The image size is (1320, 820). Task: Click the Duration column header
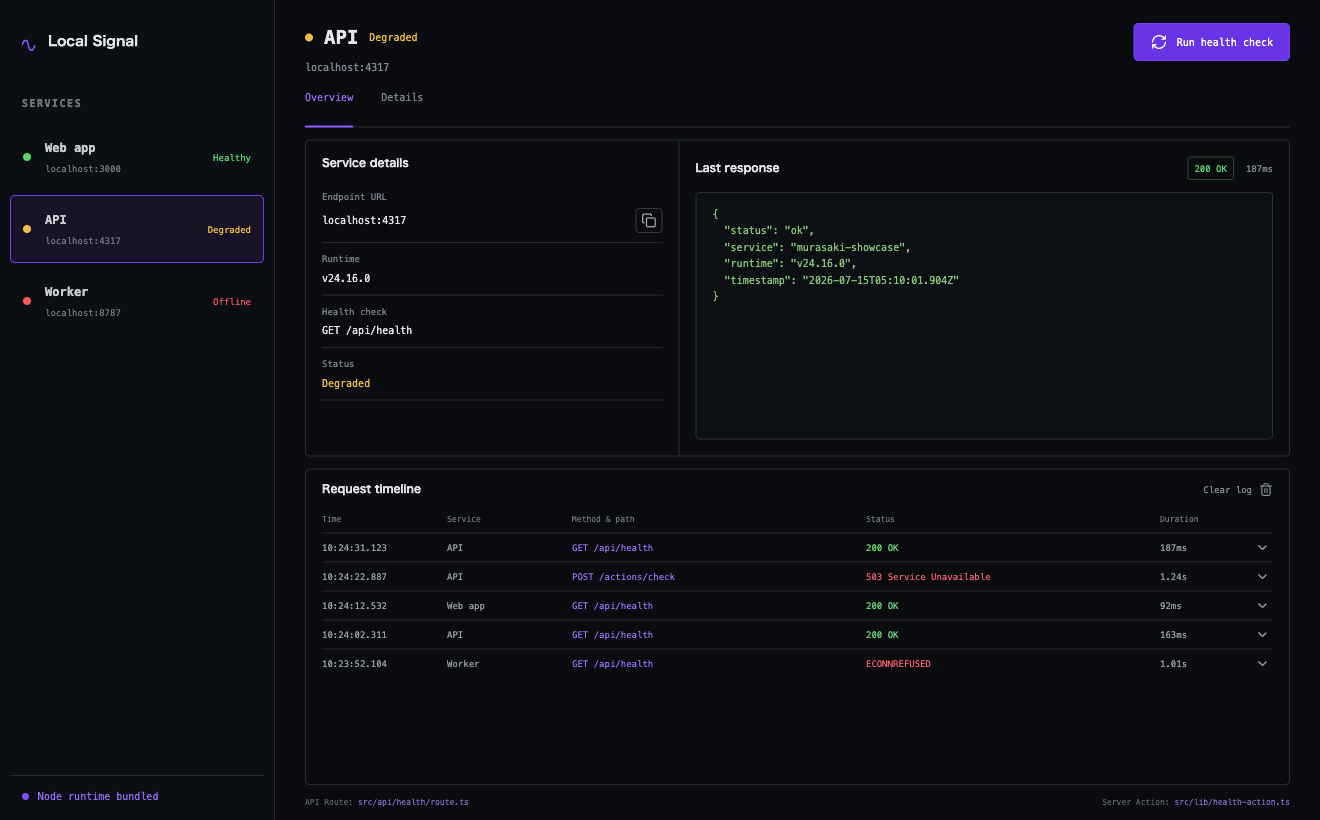click(1179, 519)
